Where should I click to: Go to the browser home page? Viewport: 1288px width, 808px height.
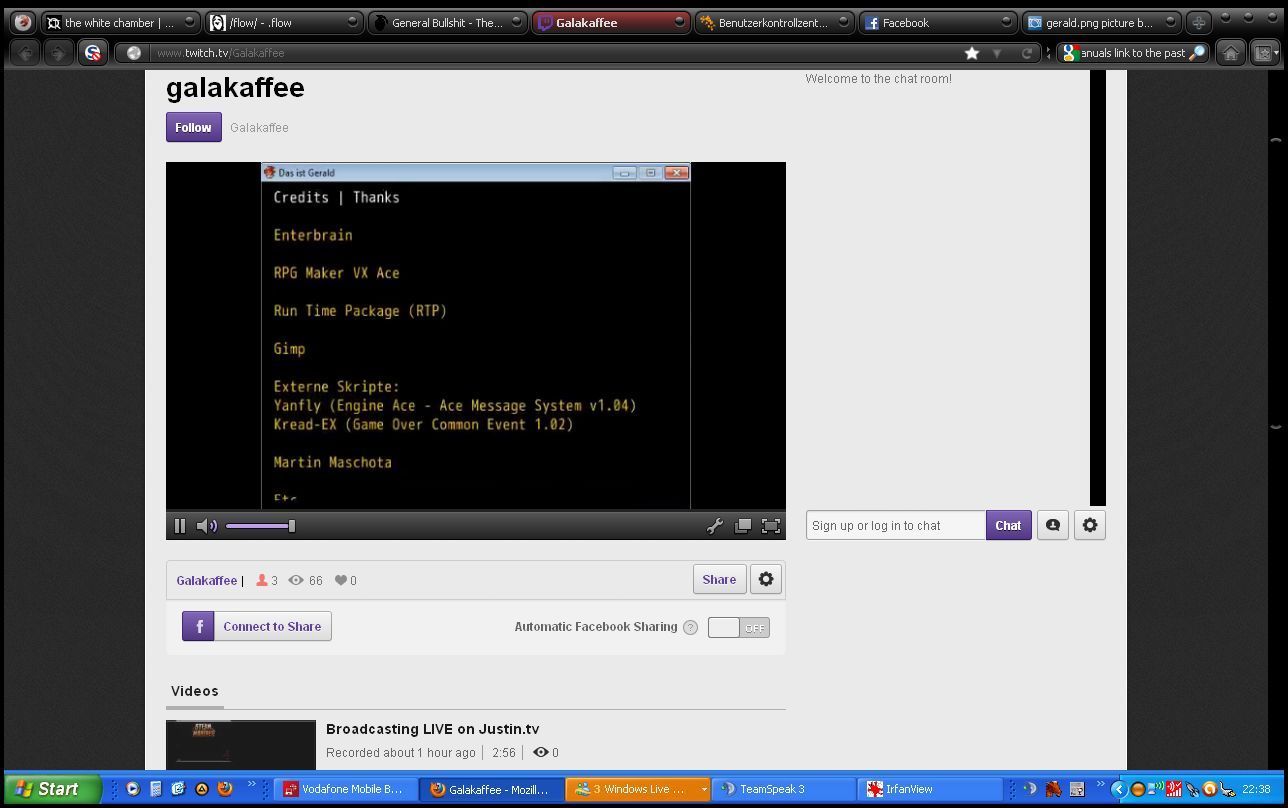click(1231, 53)
